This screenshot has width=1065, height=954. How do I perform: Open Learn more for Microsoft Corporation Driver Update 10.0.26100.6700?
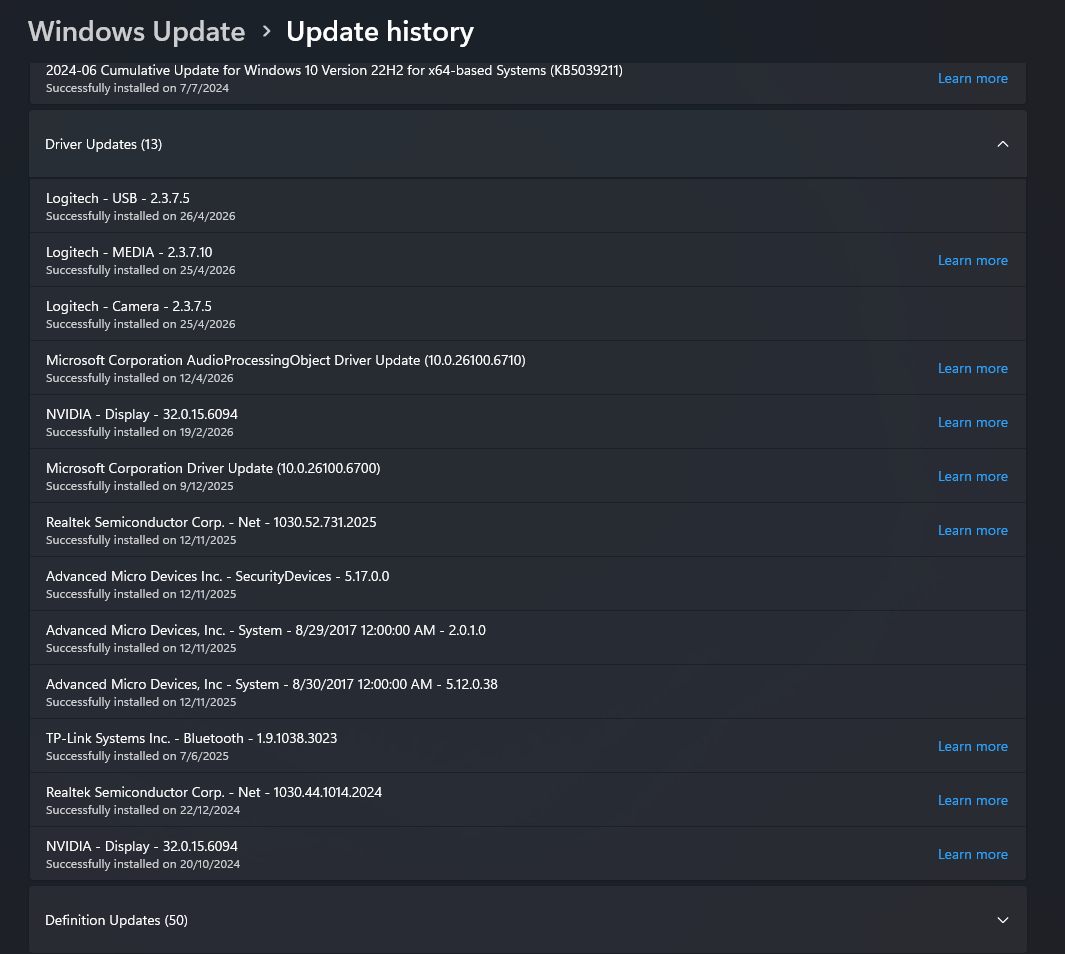(x=973, y=477)
